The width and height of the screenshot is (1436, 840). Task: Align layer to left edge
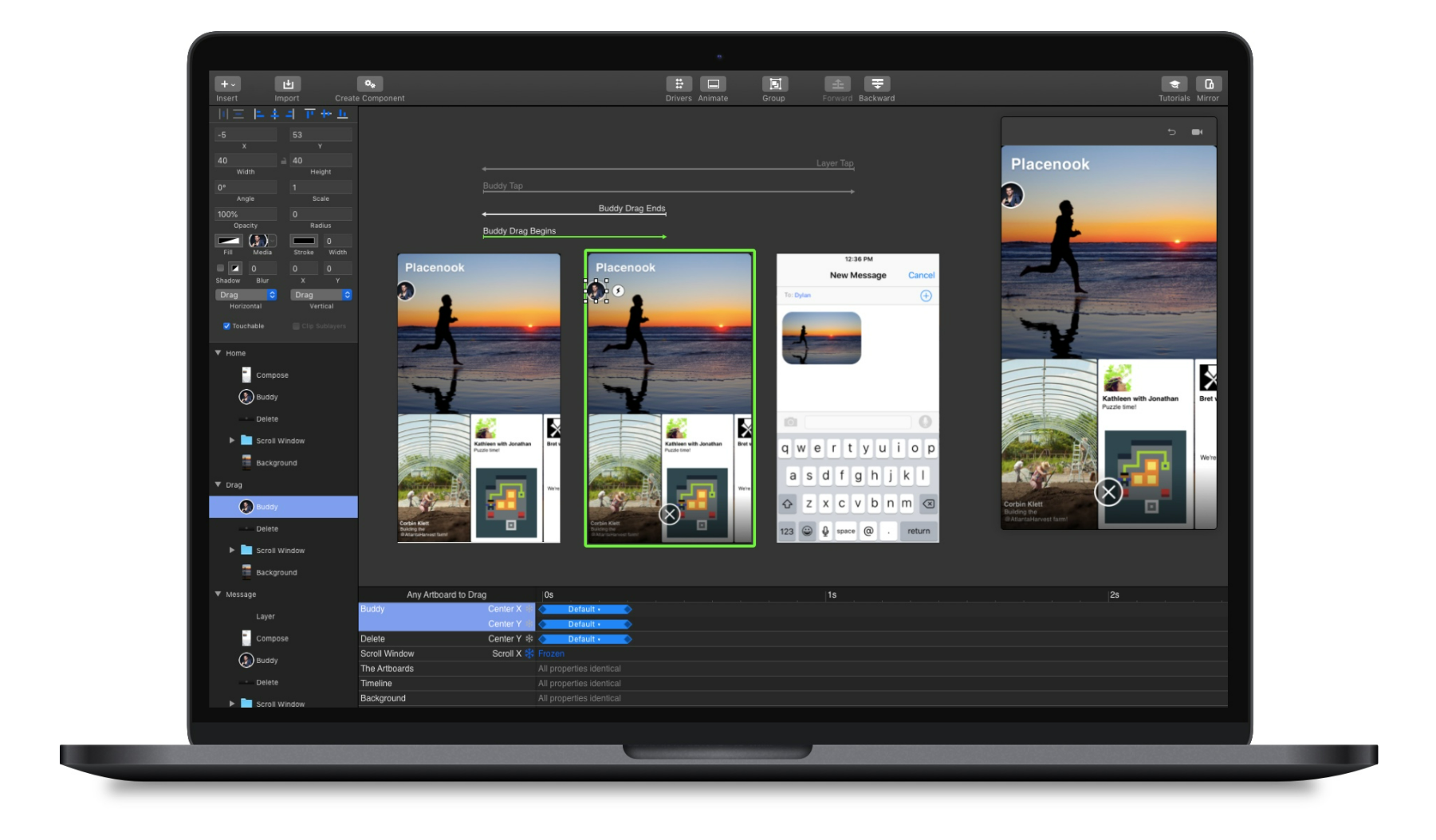(x=258, y=114)
